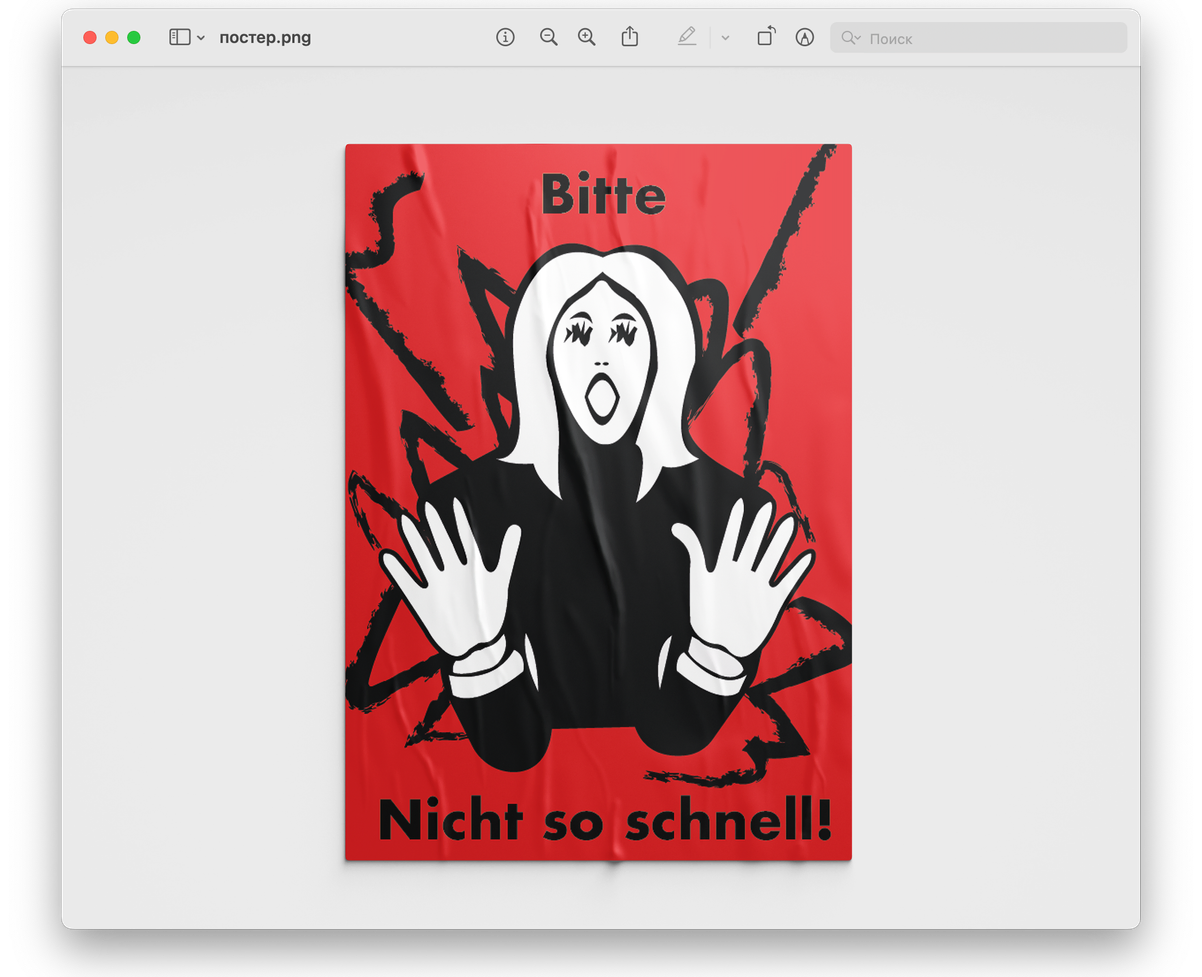Show the Markup toolbar
Image resolution: width=1202 pixels, height=977 pixels.
click(804, 38)
